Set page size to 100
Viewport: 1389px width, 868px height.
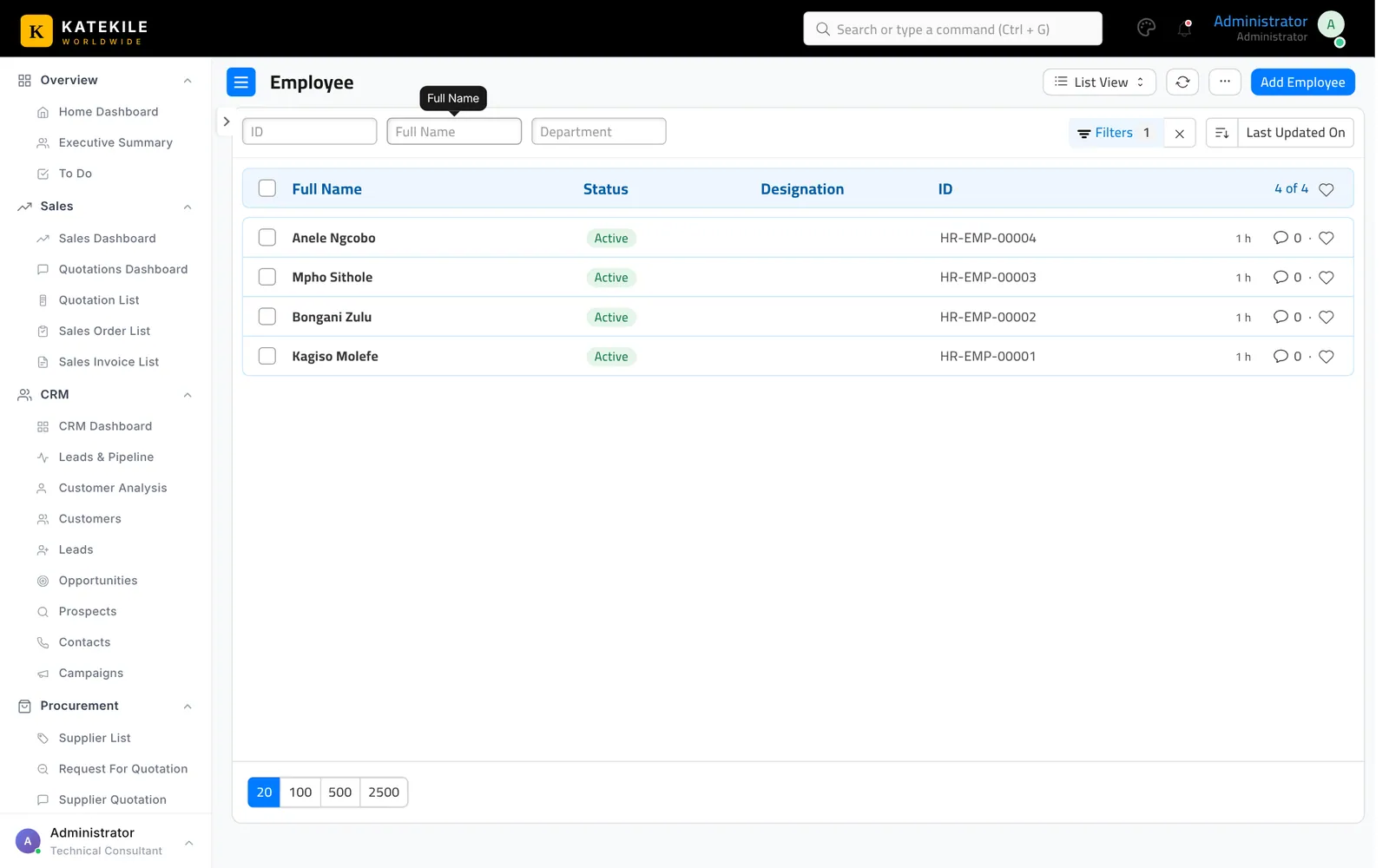point(300,792)
